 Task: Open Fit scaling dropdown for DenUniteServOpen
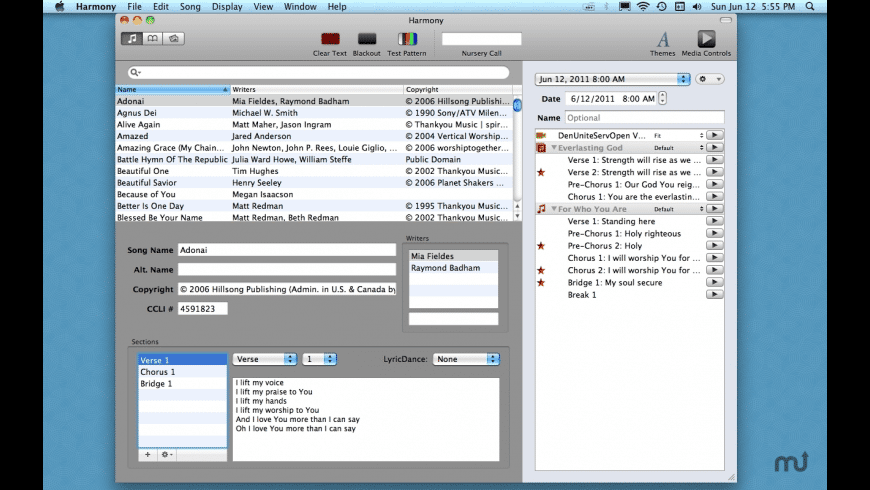tap(678, 135)
